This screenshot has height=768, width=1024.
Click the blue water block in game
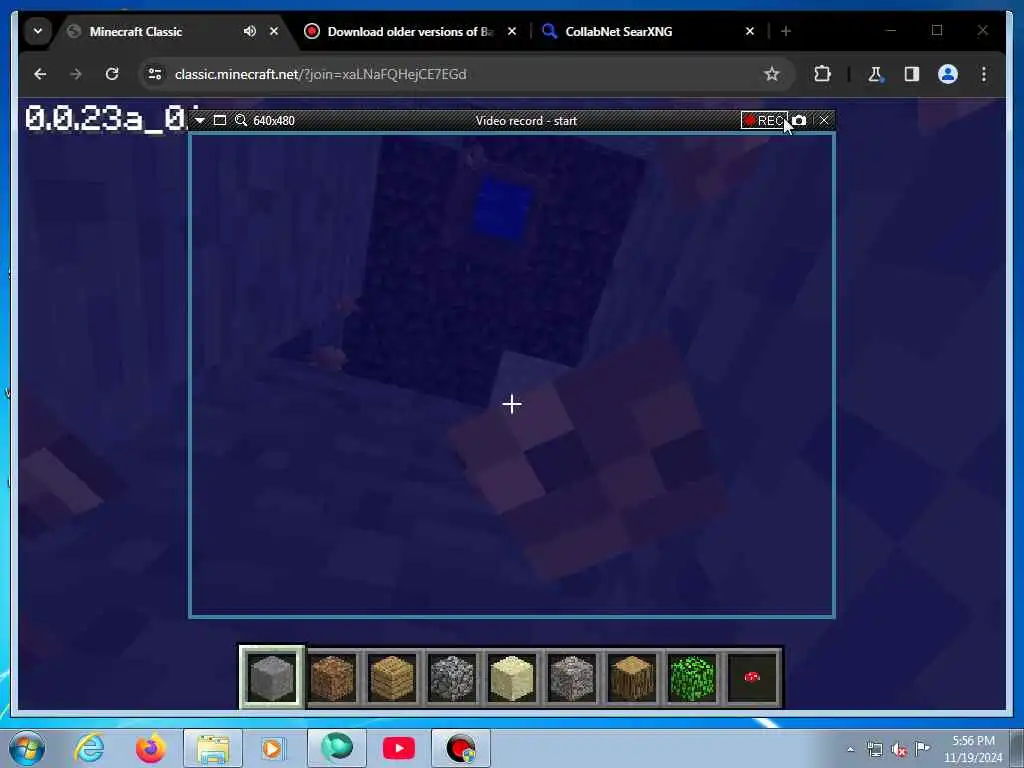click(503, 209)
